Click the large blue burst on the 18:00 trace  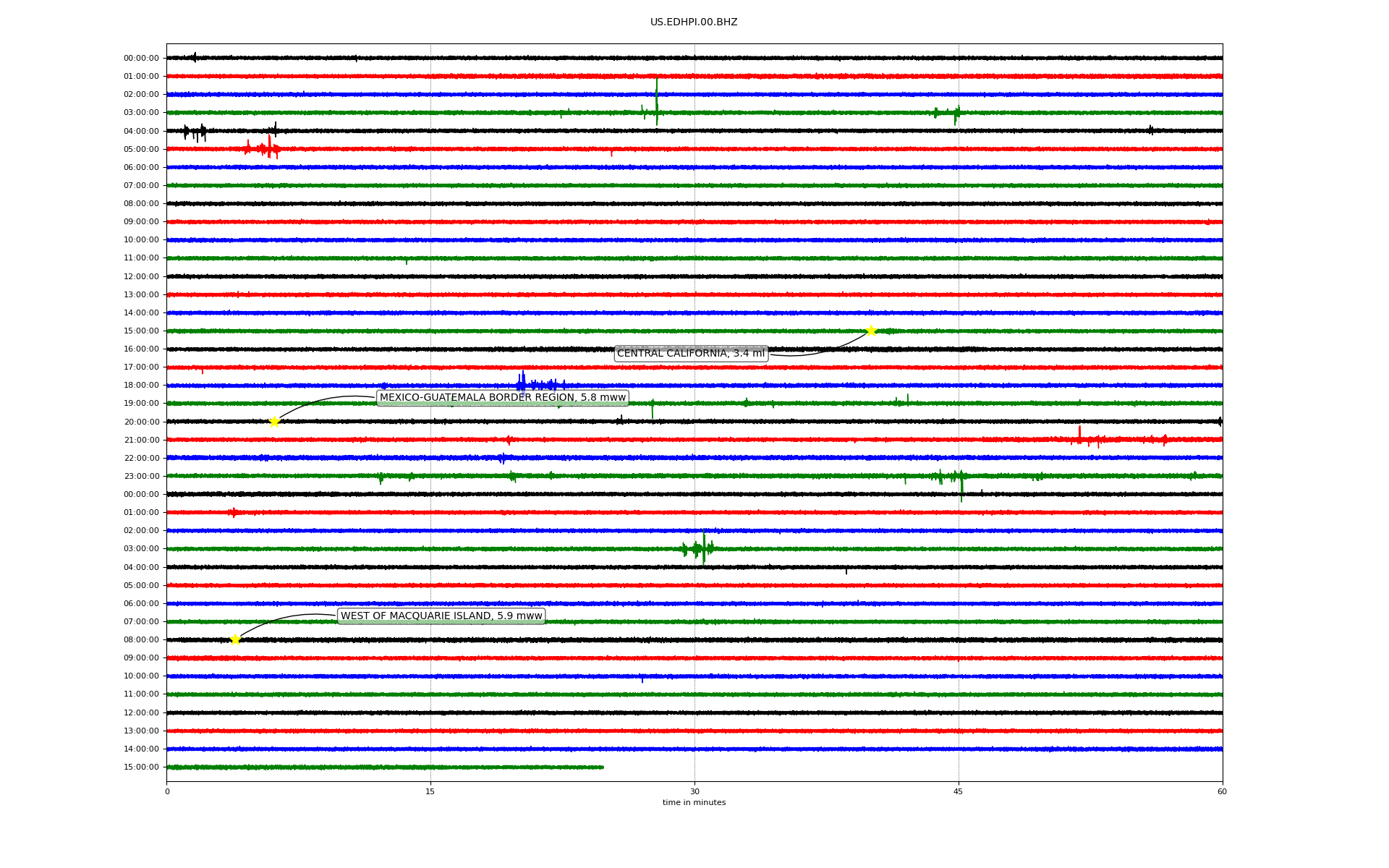tap(522, 383)
